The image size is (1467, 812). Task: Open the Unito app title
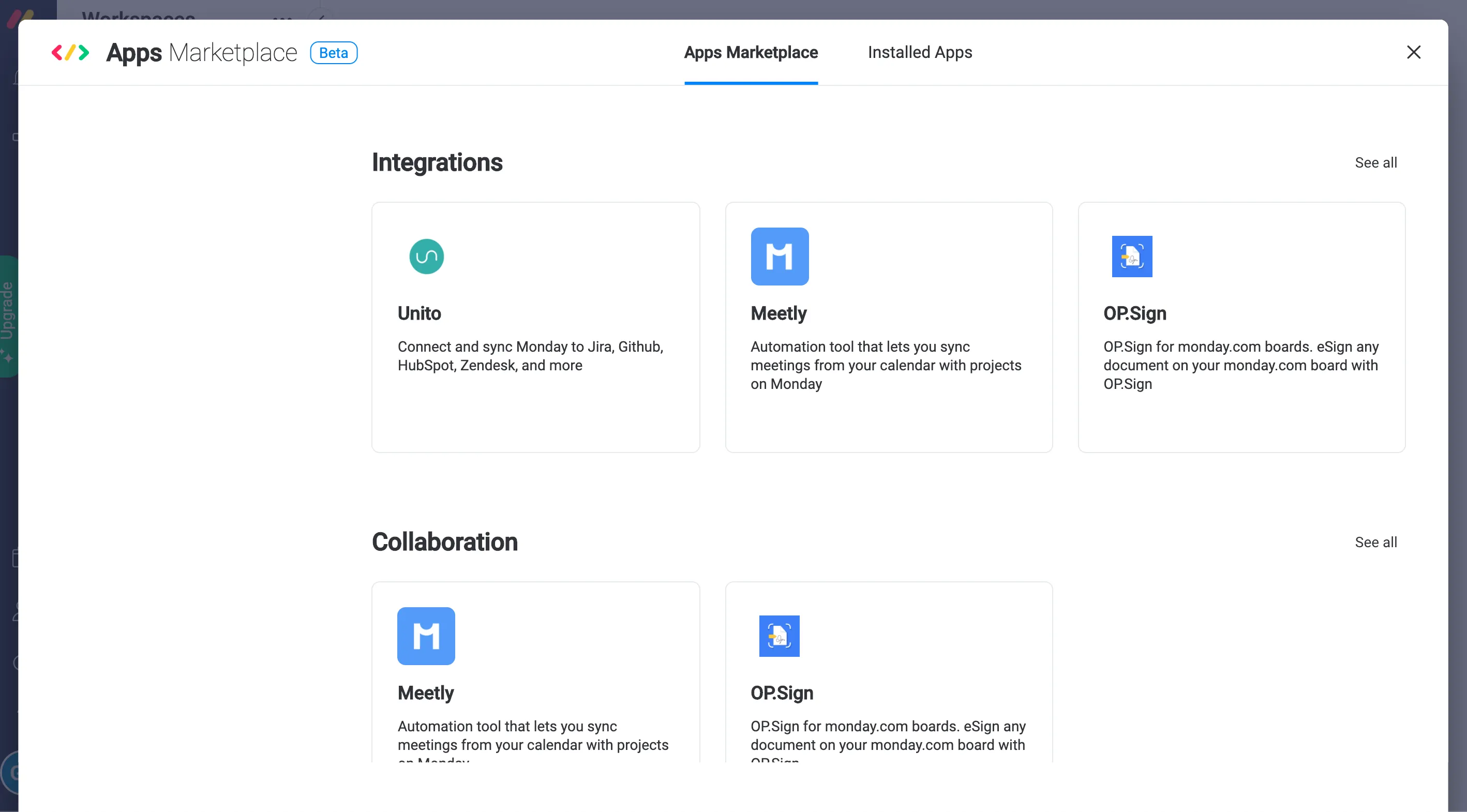tap(419, 313)
